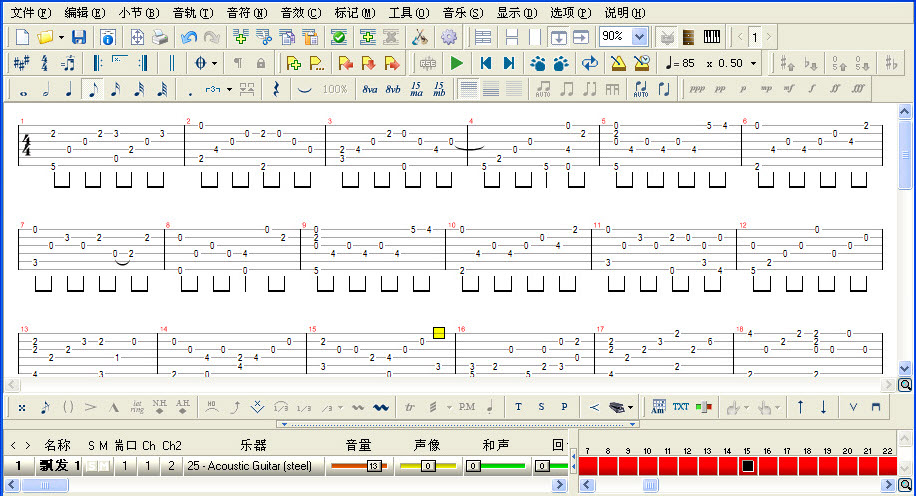
Task: Adjust the track 声像 pan slider
Action: 428,466
